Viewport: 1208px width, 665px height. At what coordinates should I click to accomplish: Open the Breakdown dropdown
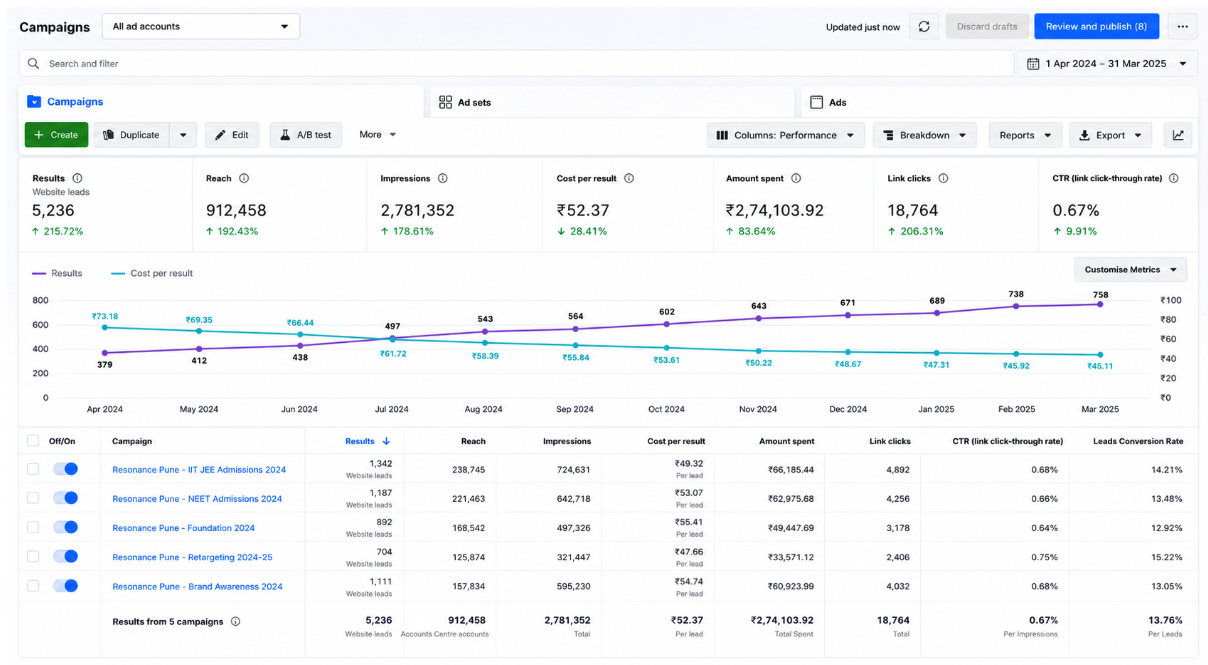(x=925, y=135)
